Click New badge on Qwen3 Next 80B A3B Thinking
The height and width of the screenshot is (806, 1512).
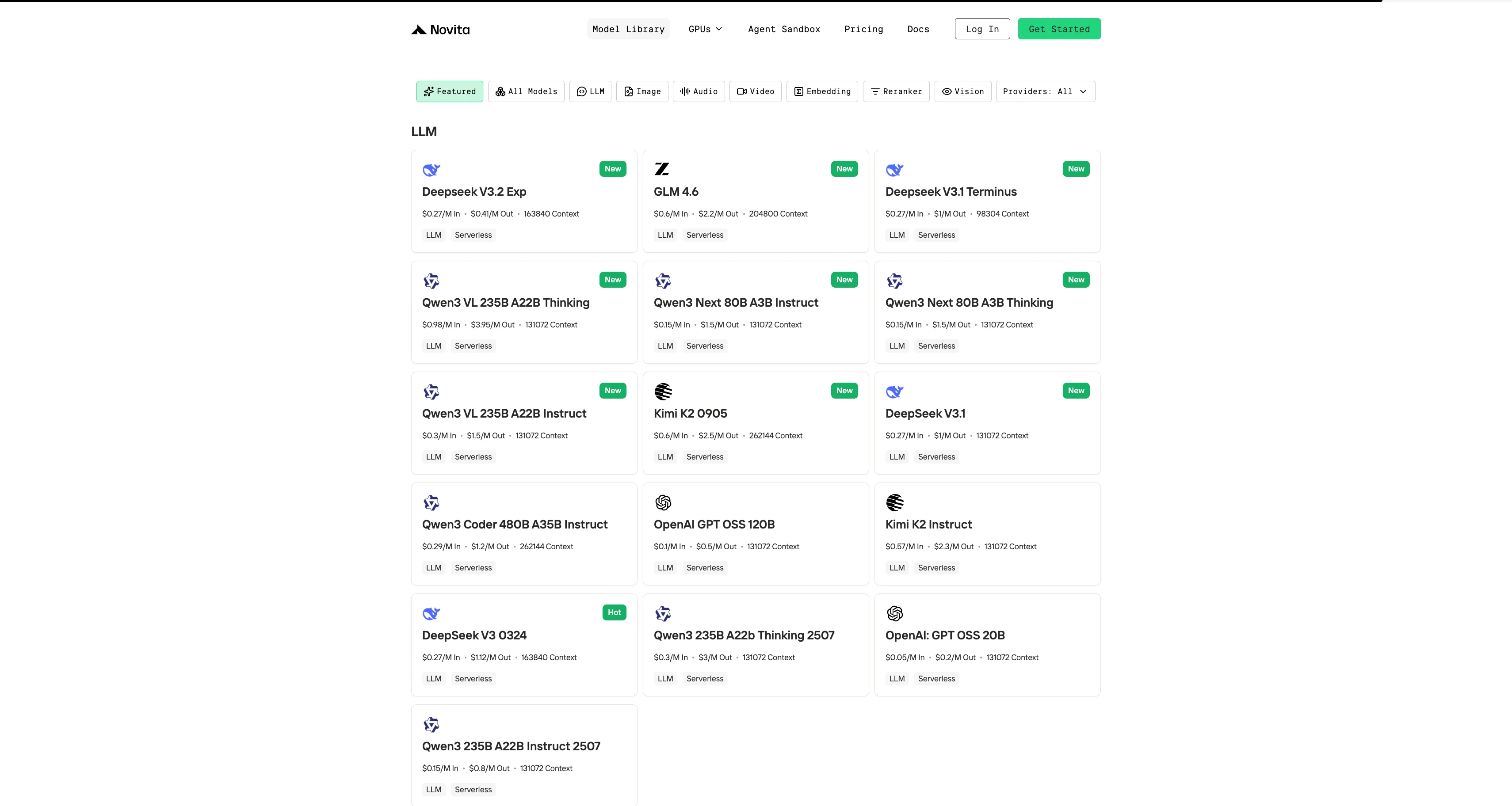coord(1076,279)
